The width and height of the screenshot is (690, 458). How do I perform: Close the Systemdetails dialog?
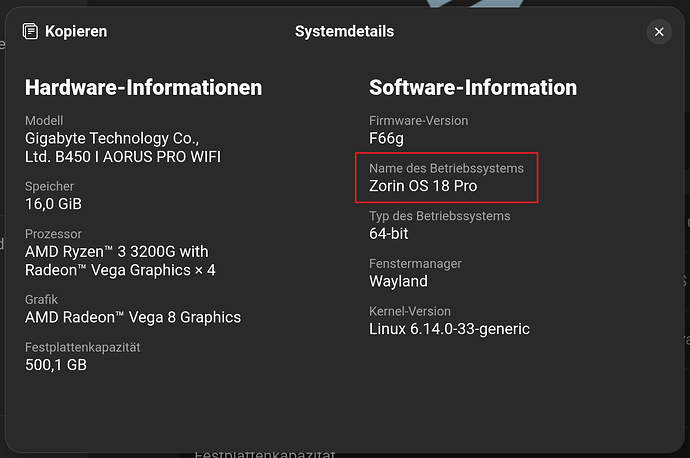point(659,32)
